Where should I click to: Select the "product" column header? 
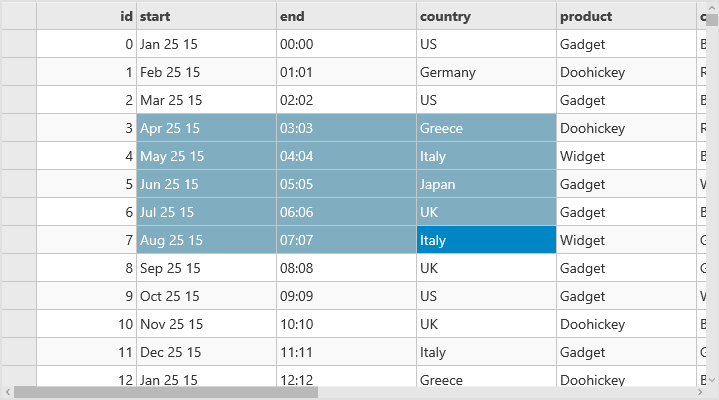pos(626,16)
